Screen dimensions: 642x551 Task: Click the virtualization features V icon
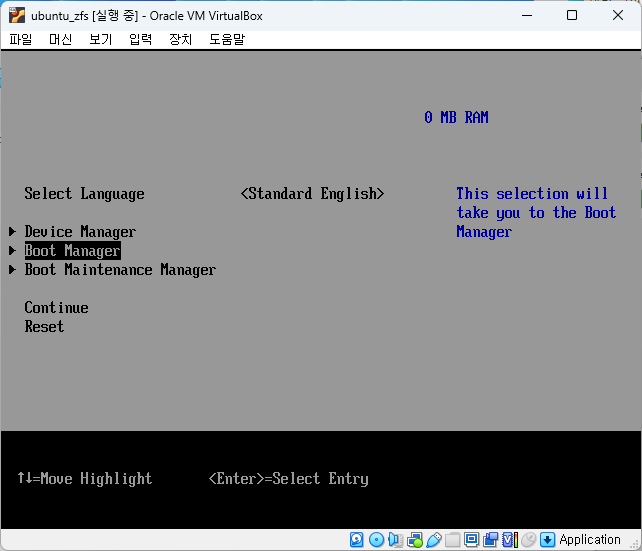[509, 540]
